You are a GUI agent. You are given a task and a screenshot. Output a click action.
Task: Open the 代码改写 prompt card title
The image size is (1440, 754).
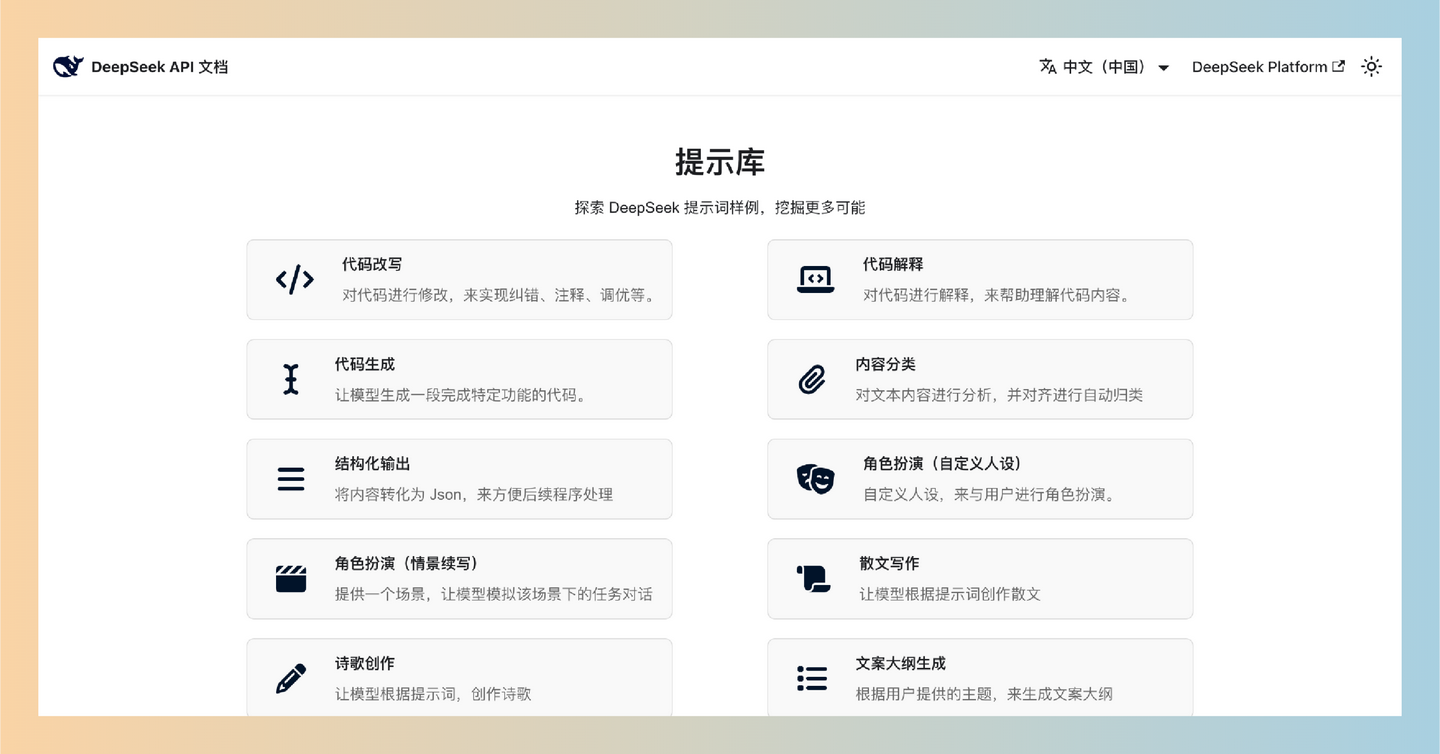coord(372,264)
